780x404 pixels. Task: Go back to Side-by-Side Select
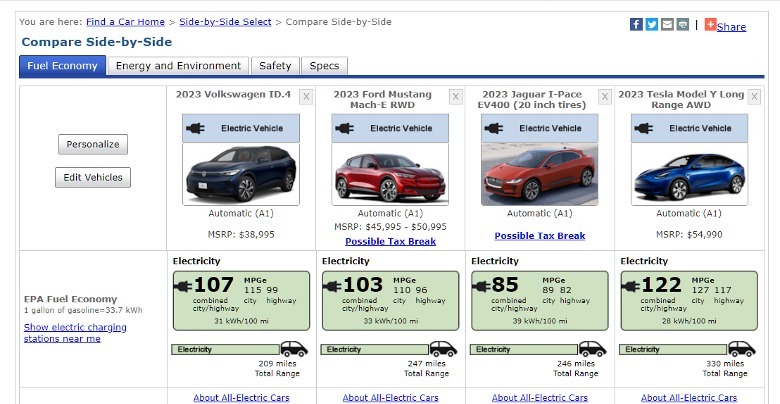click(225, 22)
